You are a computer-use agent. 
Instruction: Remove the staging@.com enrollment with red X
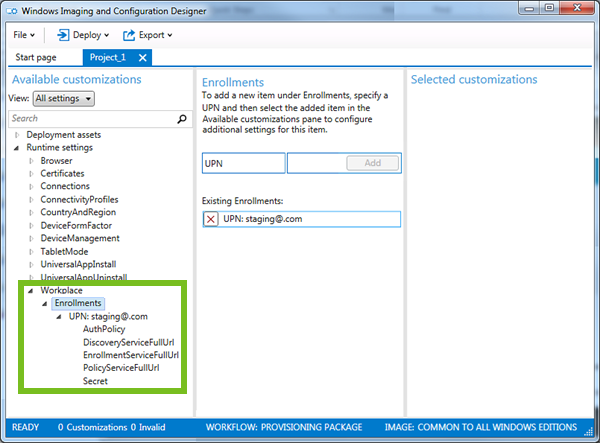[x=210, y=219]
